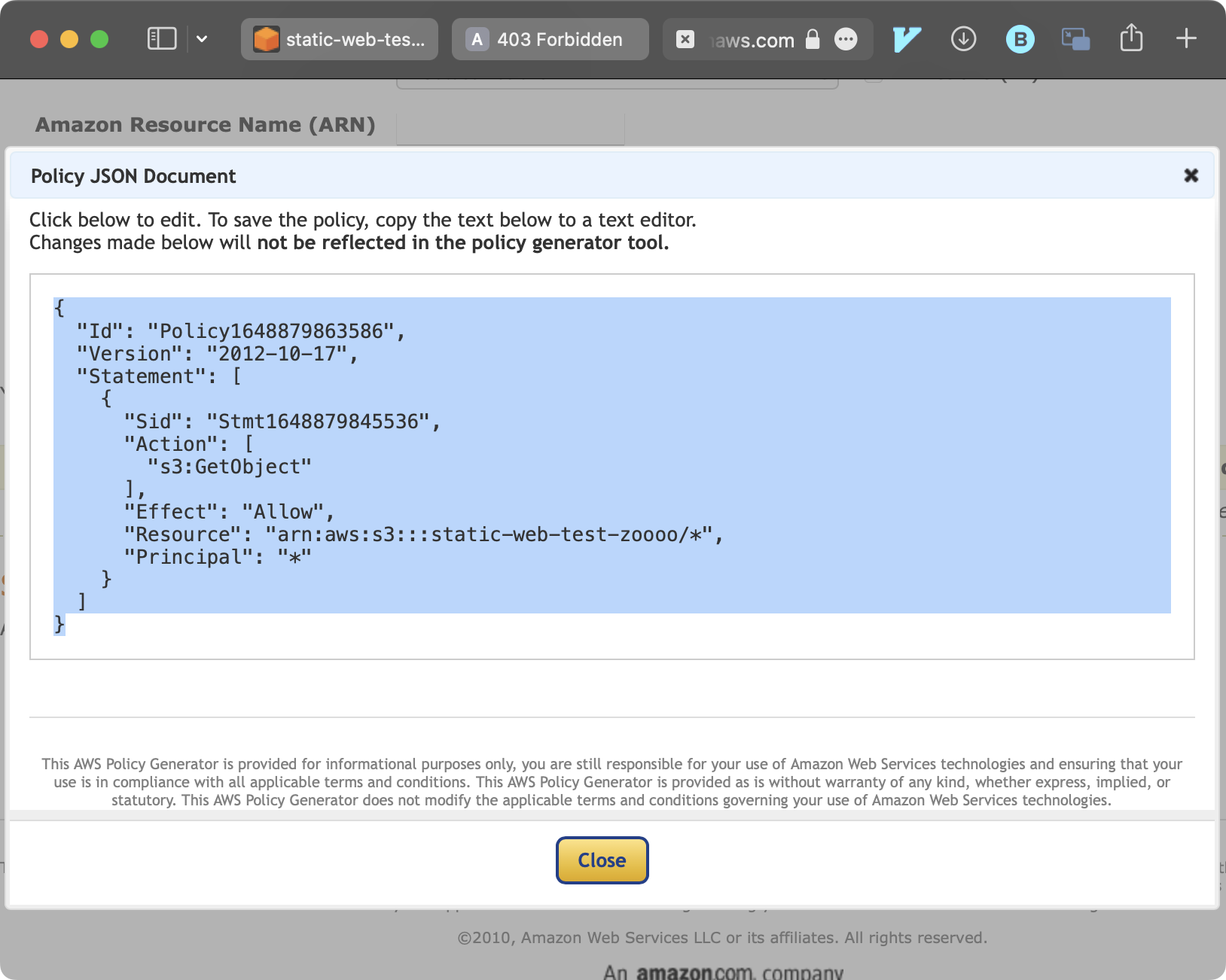Click the ARN input field behind dialog

[511, 129]
